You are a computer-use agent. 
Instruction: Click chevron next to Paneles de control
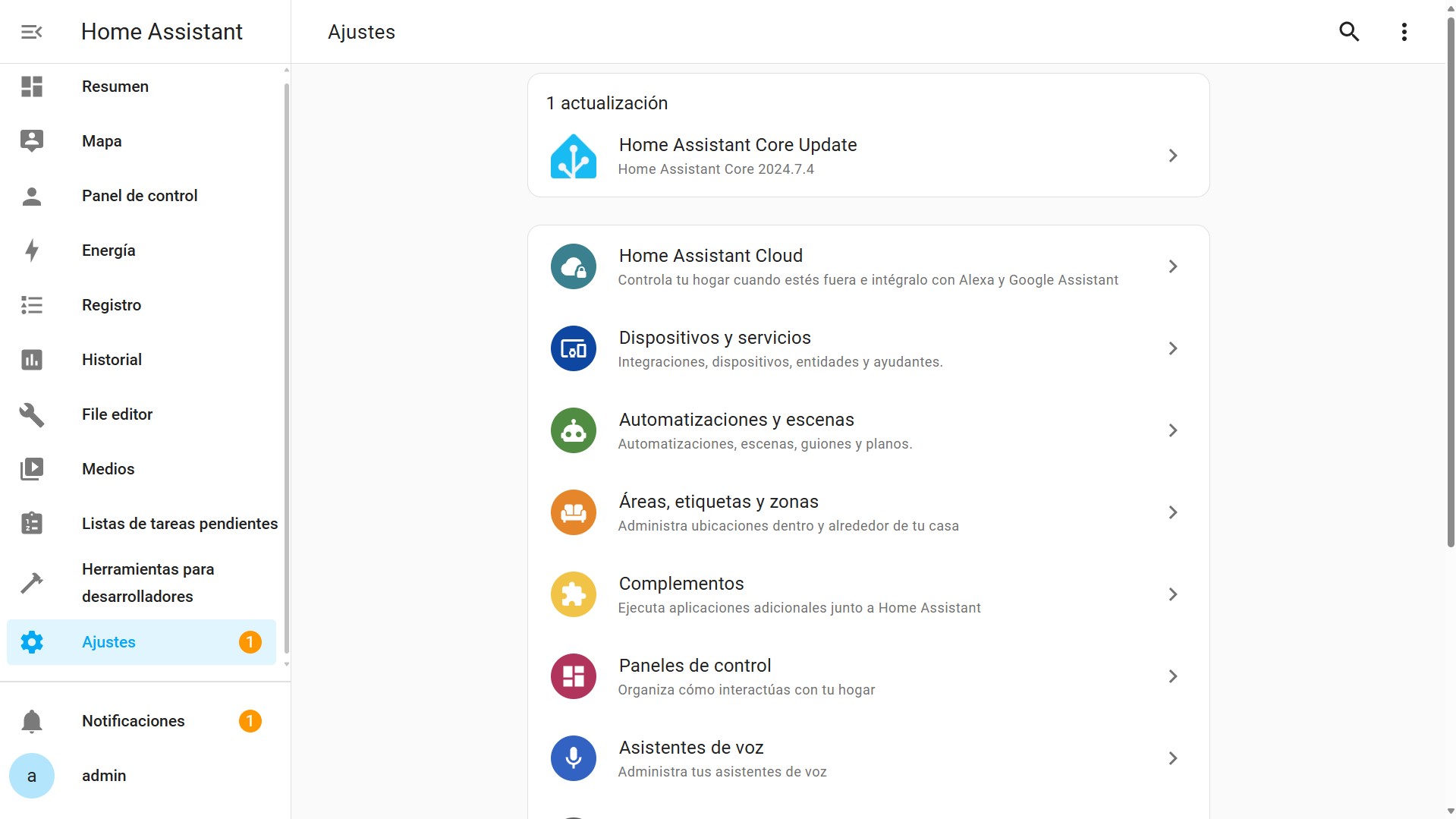coord(1172,676)
